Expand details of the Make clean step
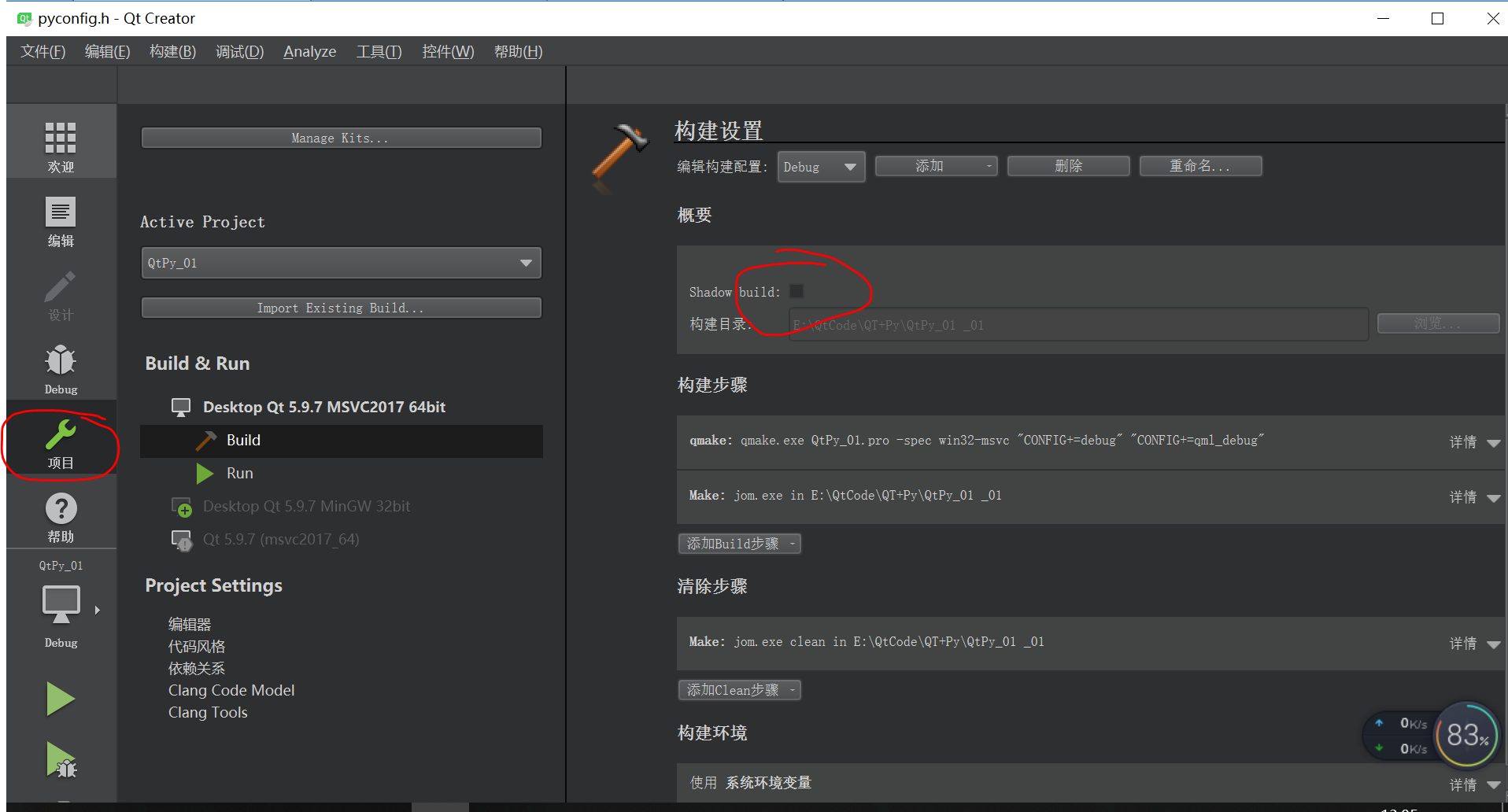This screenshot has width=1508, height=812. 1474,644
